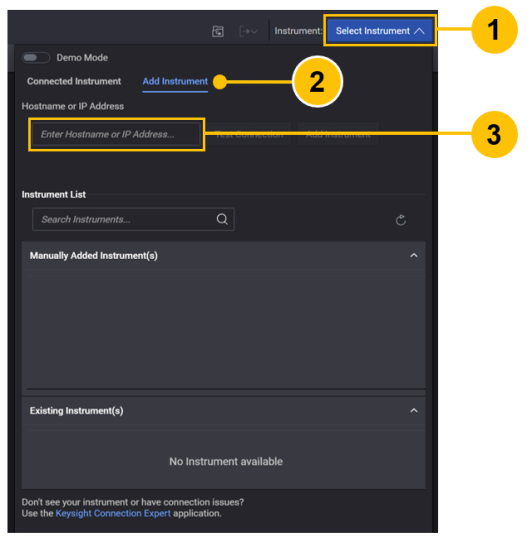Switch to the Connected Instrument tab
Viewport: 532px width, 542px height.
tap(74, 81)
